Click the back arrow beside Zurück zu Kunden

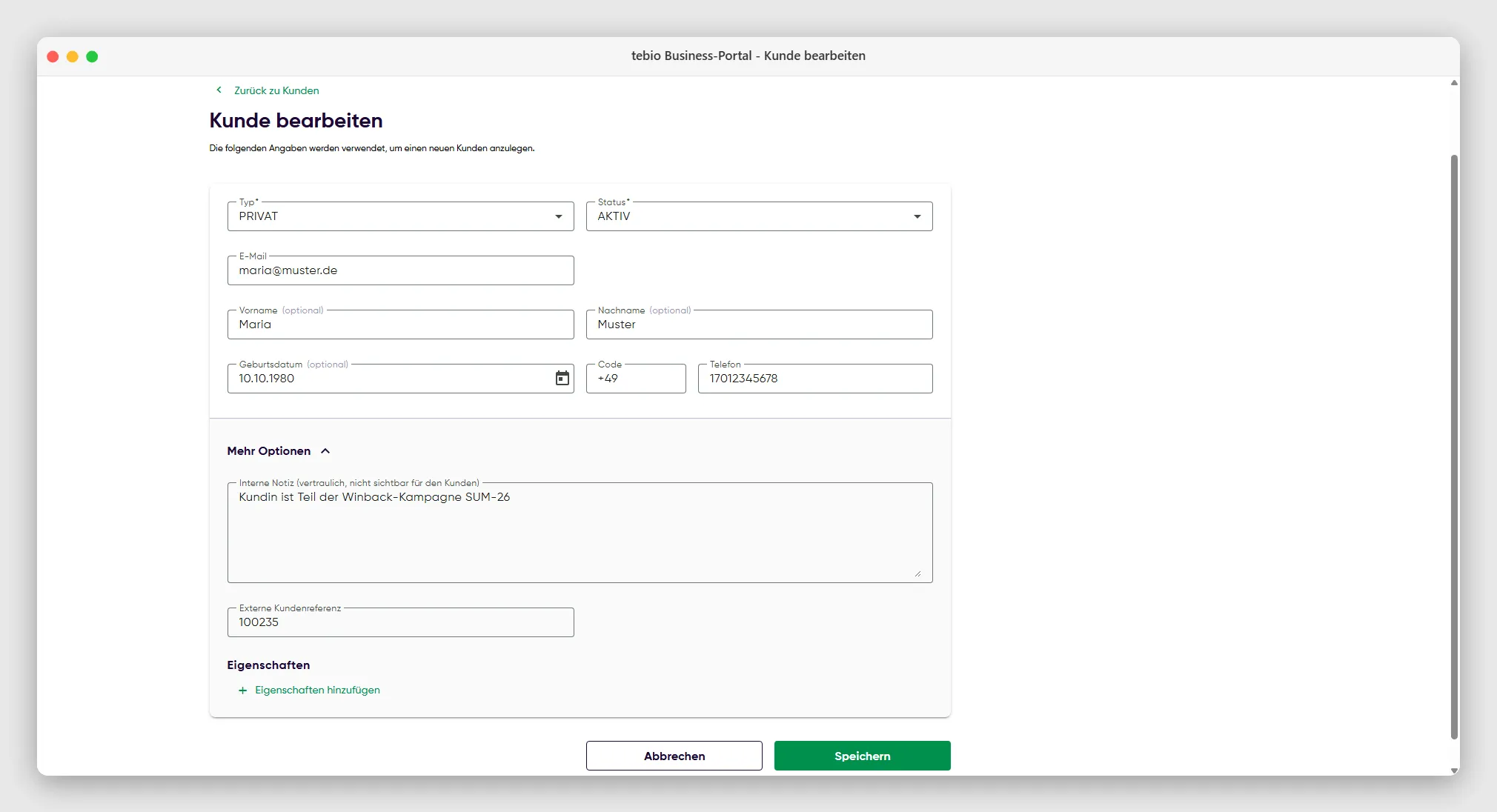tap(219, 90)
